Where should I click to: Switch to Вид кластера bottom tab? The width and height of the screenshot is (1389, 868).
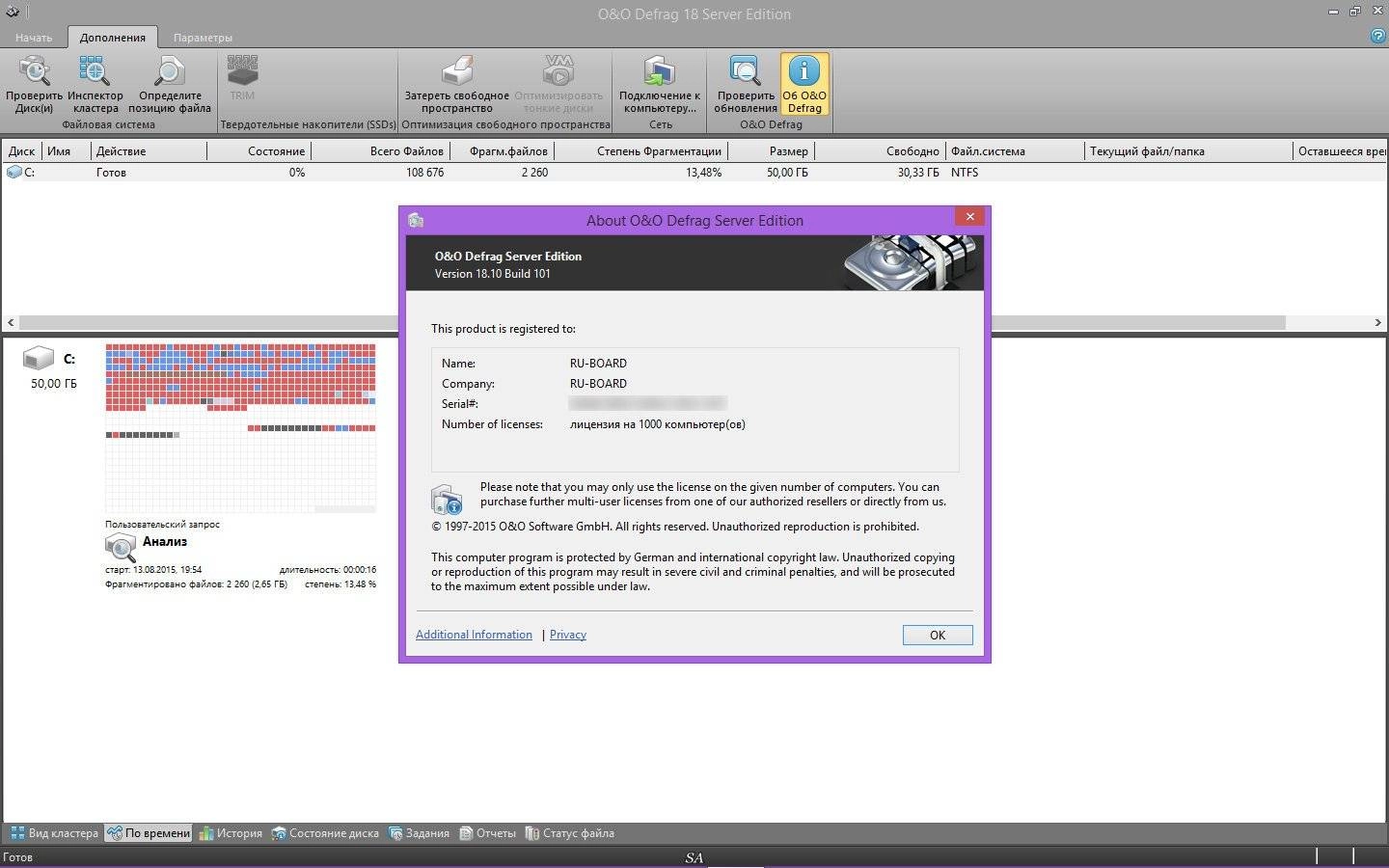54,833
